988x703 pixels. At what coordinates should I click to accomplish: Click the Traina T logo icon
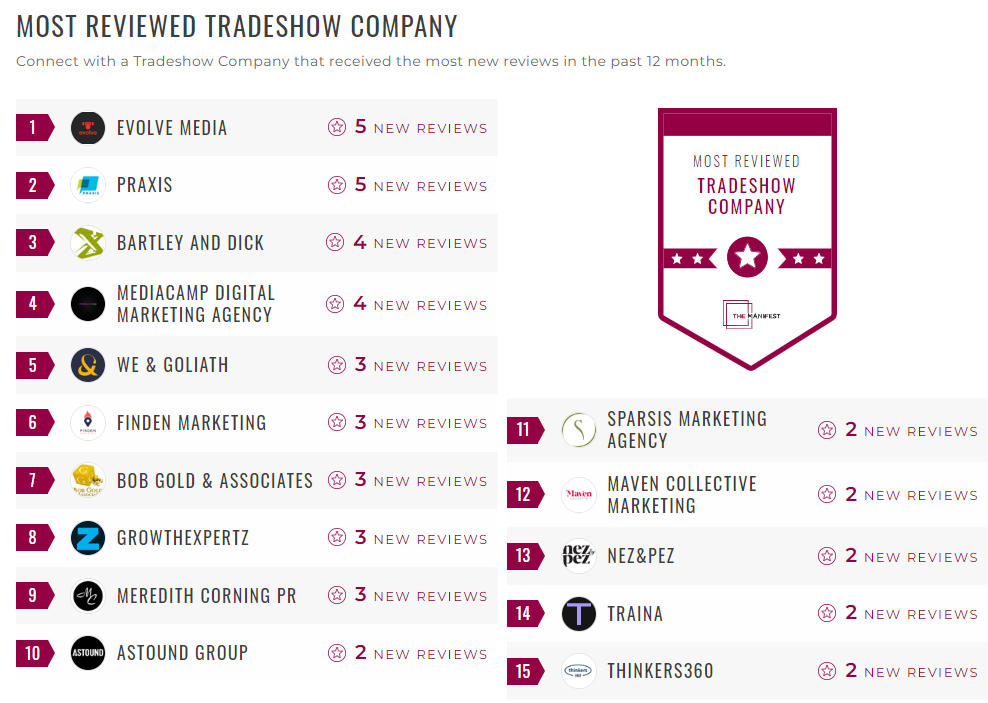pos(579,614)
